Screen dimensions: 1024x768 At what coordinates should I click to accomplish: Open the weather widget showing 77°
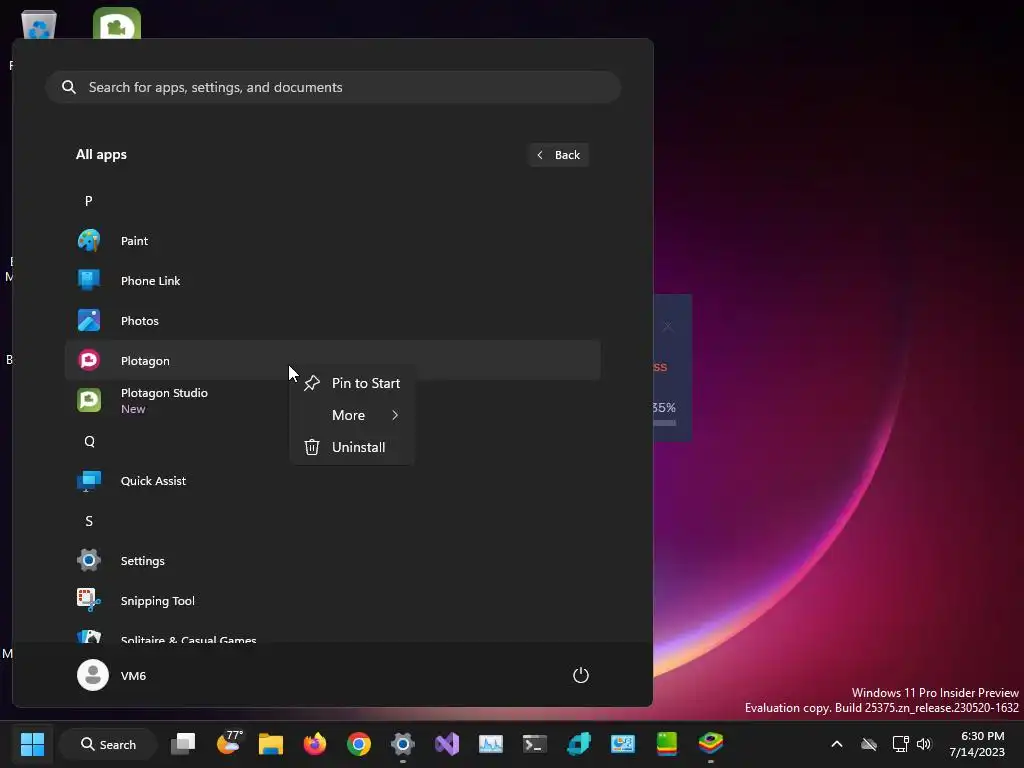pyautogui.click(x=228, y=743)
